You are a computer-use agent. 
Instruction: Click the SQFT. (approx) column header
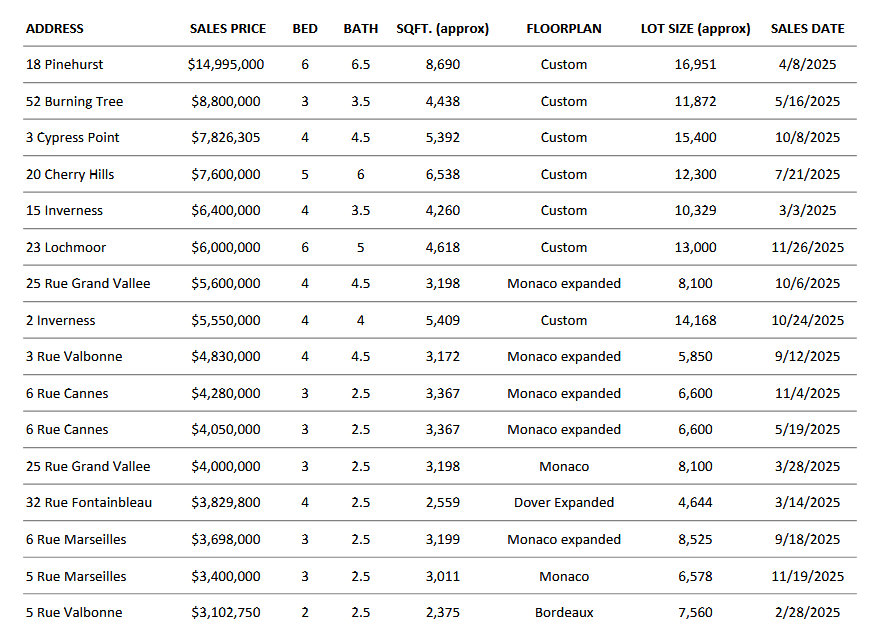(442, 29)
